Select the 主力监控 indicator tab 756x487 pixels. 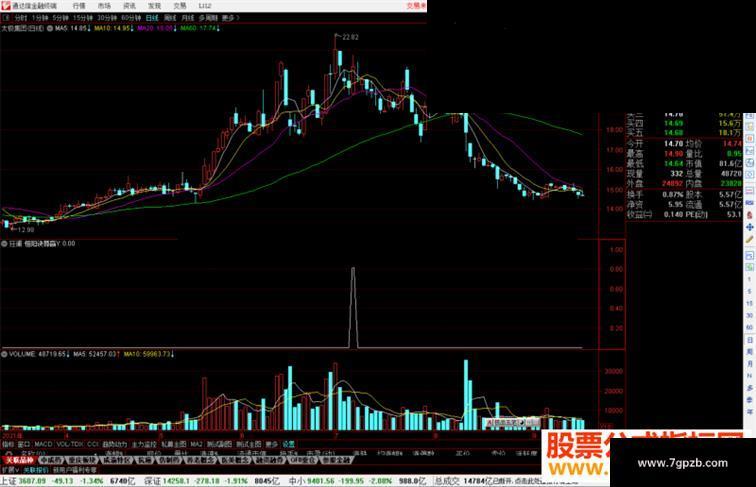pos(144,444)
